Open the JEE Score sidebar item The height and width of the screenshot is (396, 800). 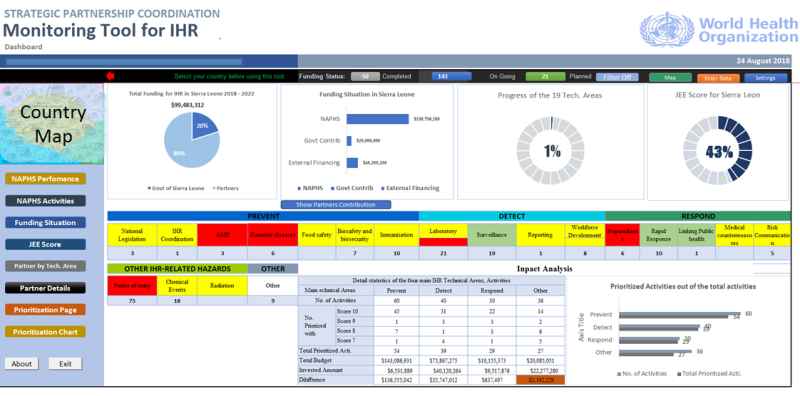(45, 244)
